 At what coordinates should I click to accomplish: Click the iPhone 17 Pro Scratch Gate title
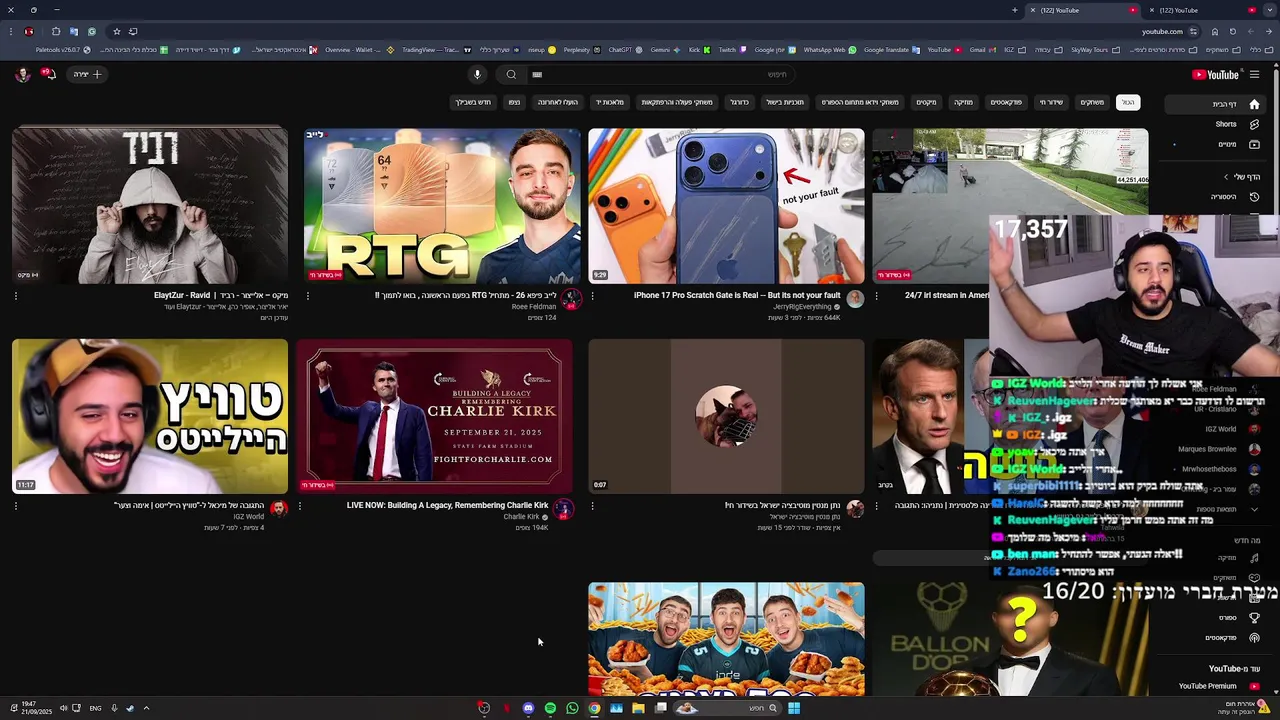737,295
